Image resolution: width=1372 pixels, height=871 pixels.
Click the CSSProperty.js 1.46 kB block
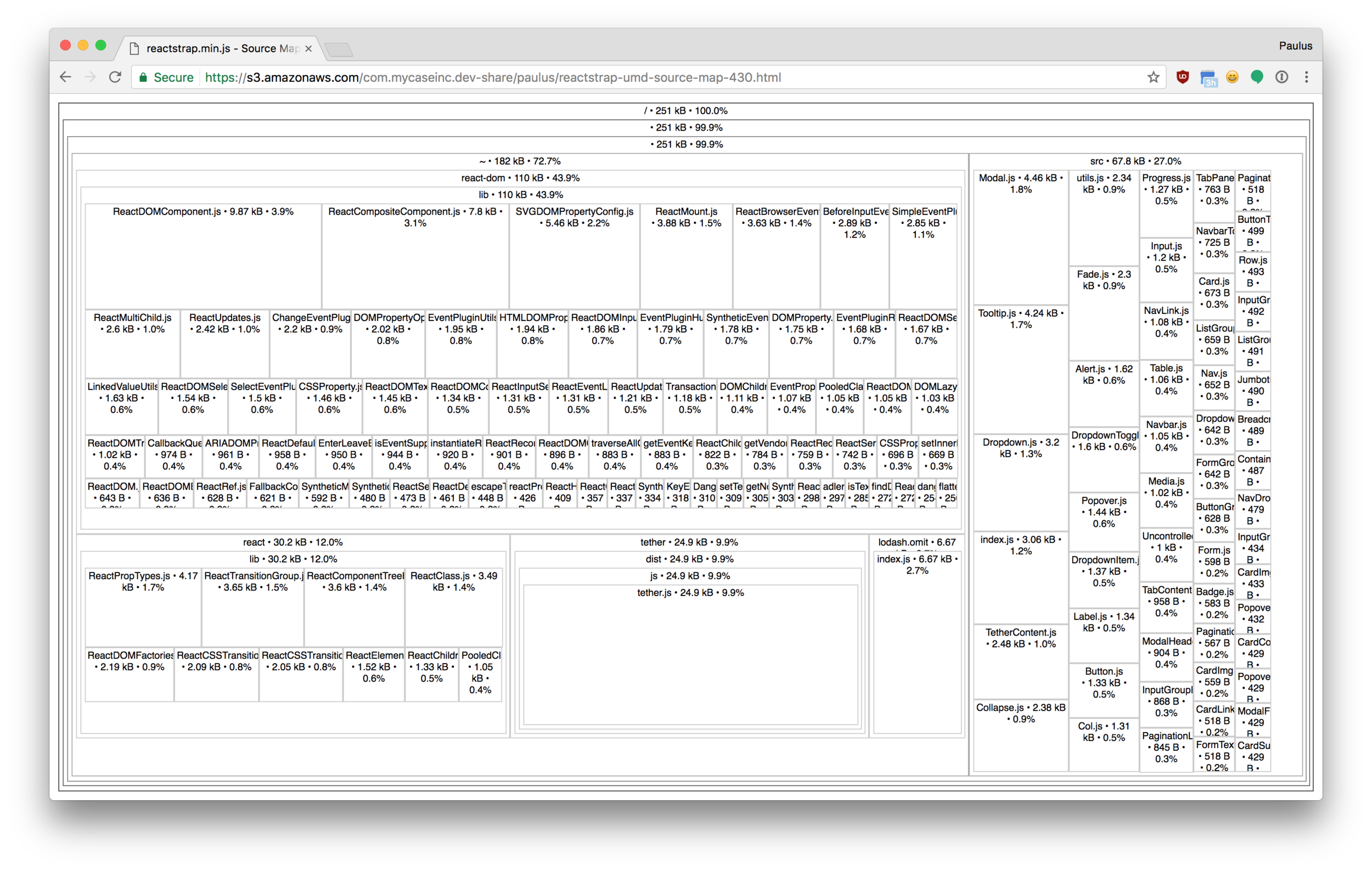(x=329, y=407)
